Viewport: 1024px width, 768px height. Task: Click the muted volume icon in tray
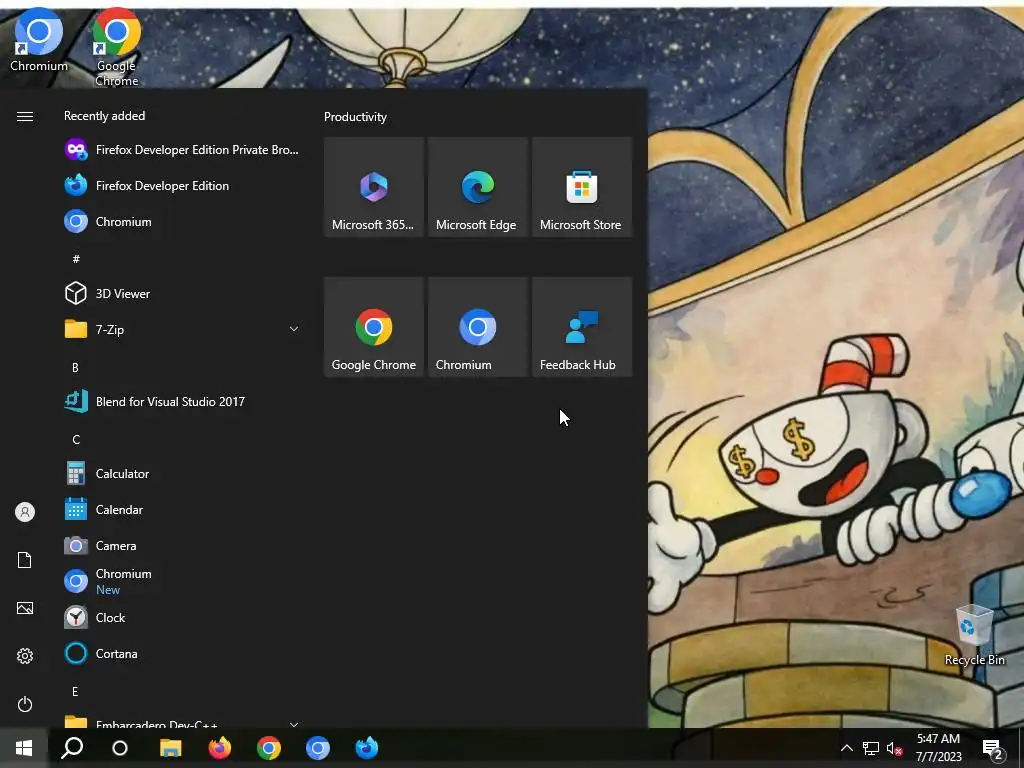[x=895, y=748]
